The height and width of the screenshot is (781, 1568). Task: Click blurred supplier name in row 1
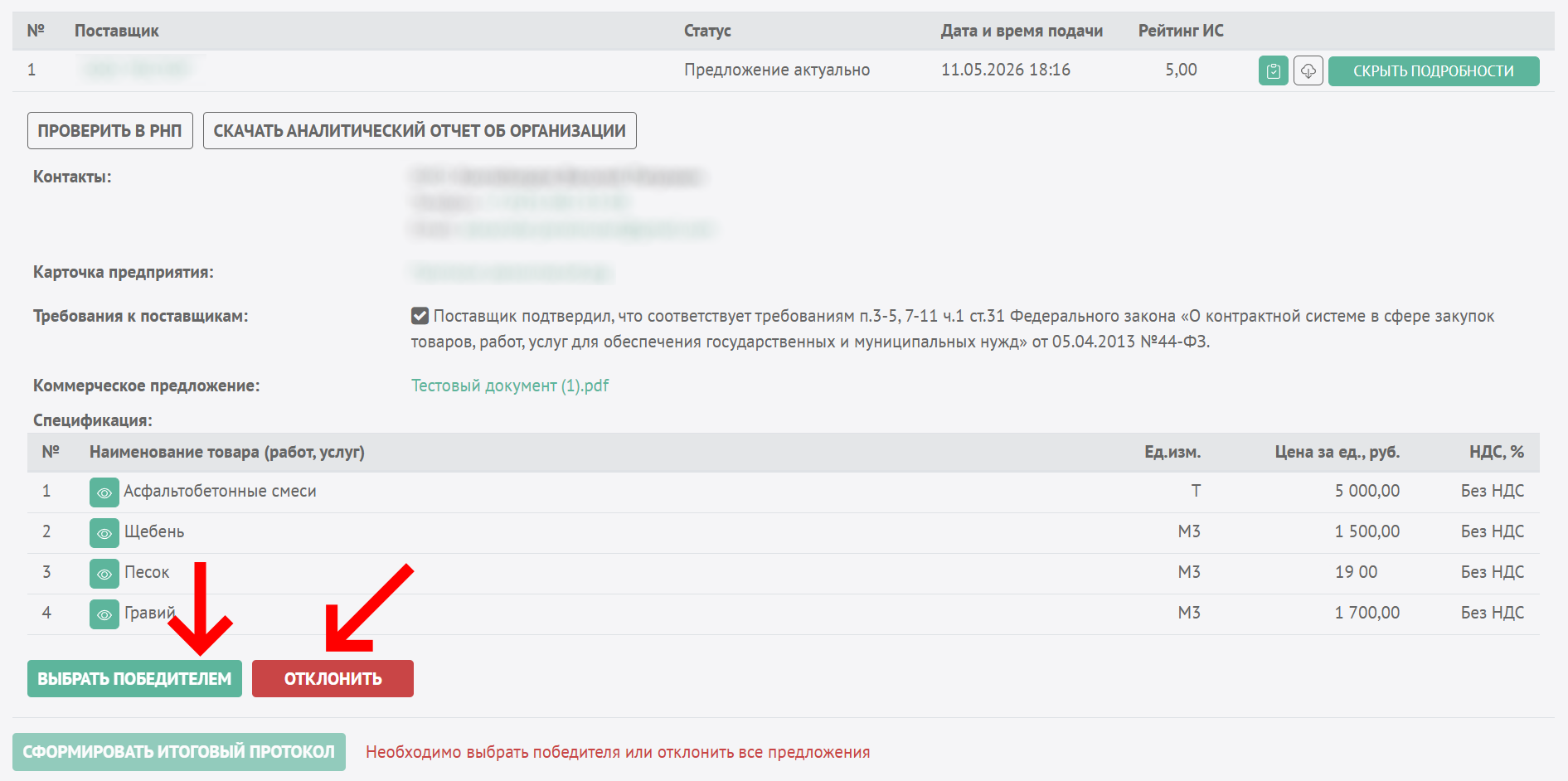point(138,70)
